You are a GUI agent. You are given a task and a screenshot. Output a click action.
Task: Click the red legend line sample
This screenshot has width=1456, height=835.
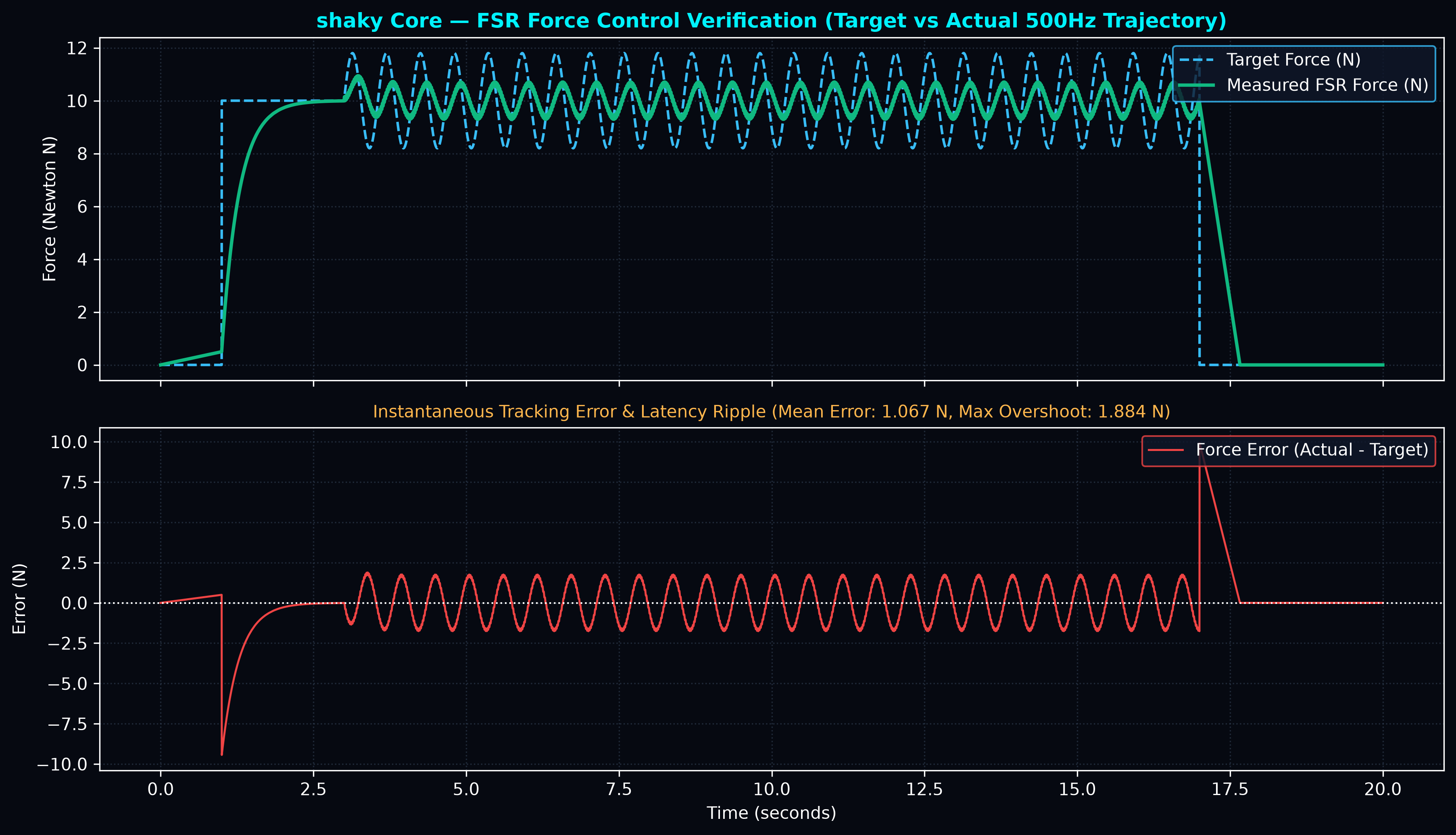click(x=1165, y=450)
